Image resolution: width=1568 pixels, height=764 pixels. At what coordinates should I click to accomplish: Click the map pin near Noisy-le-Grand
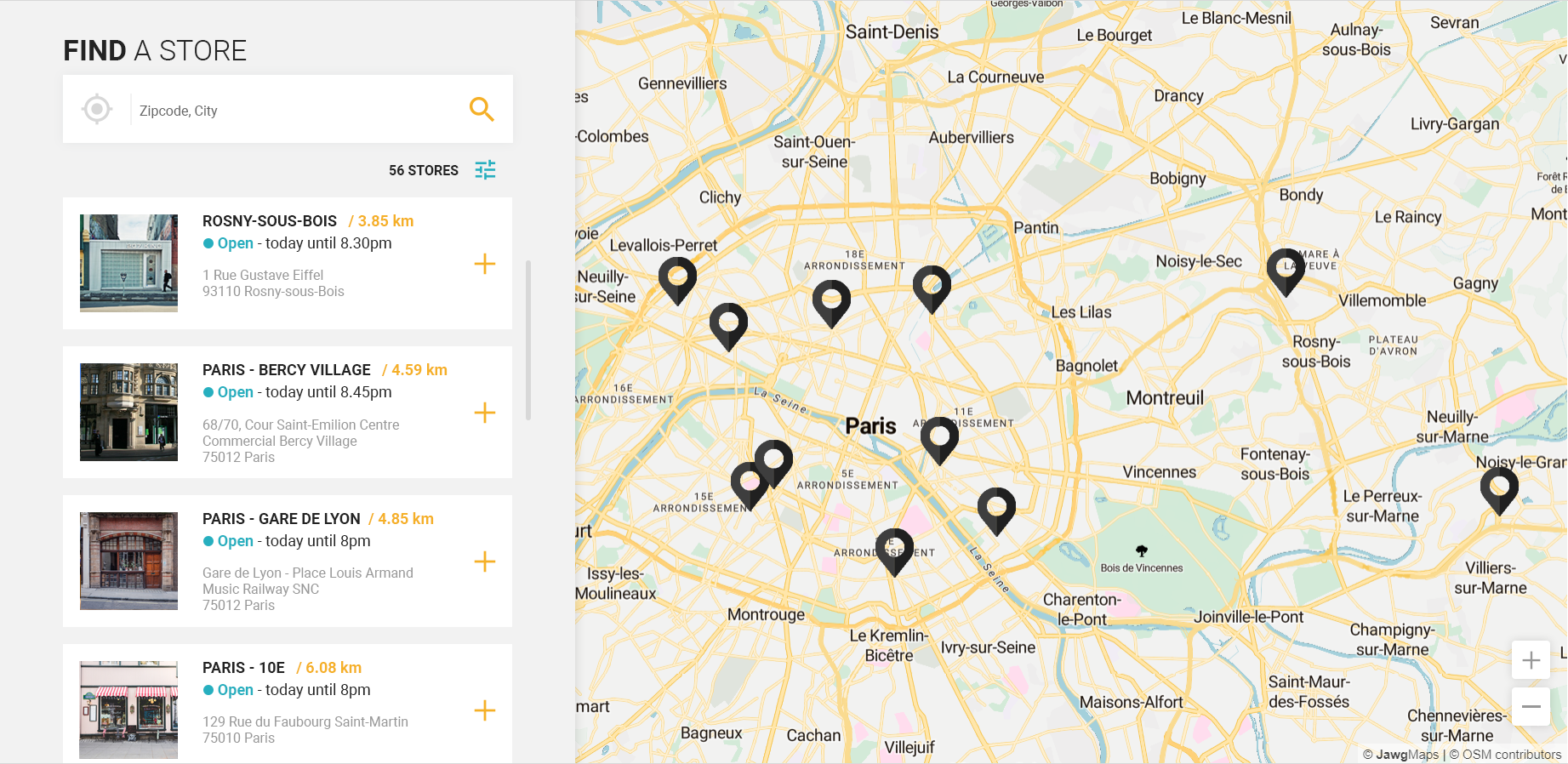click(x=1499, y=491)
